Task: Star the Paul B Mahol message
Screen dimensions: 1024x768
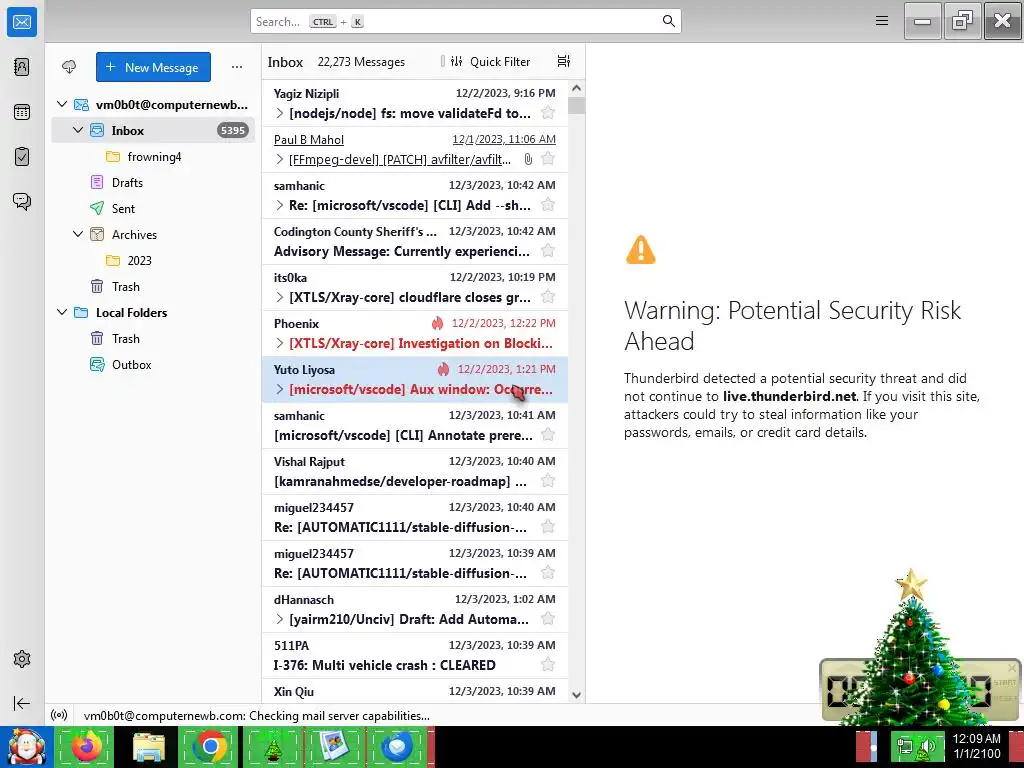Action: coord(548,159)
